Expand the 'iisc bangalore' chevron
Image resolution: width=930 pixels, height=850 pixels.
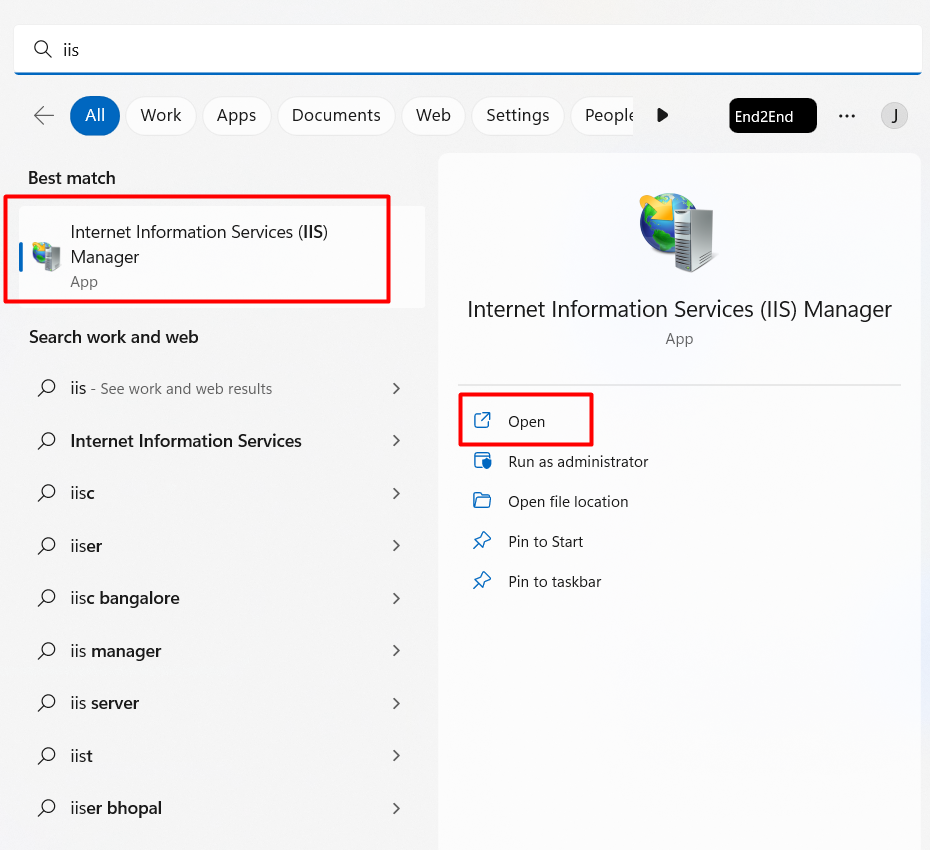(396, 598)
